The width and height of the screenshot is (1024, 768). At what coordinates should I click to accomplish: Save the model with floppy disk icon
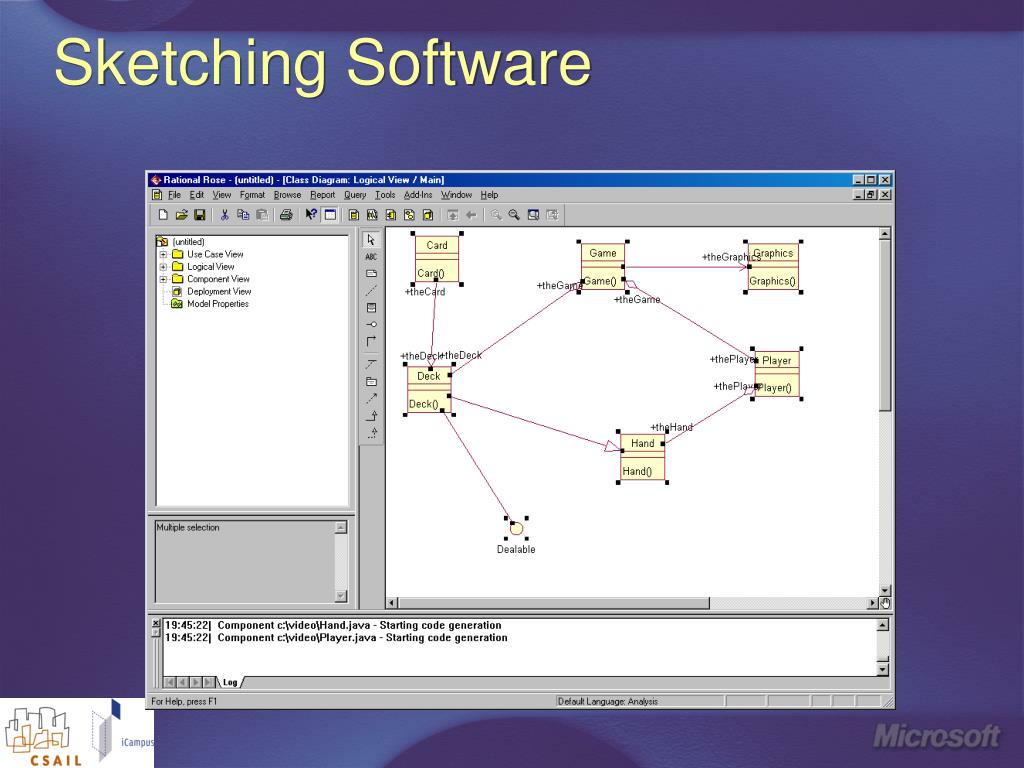[200, 215]
